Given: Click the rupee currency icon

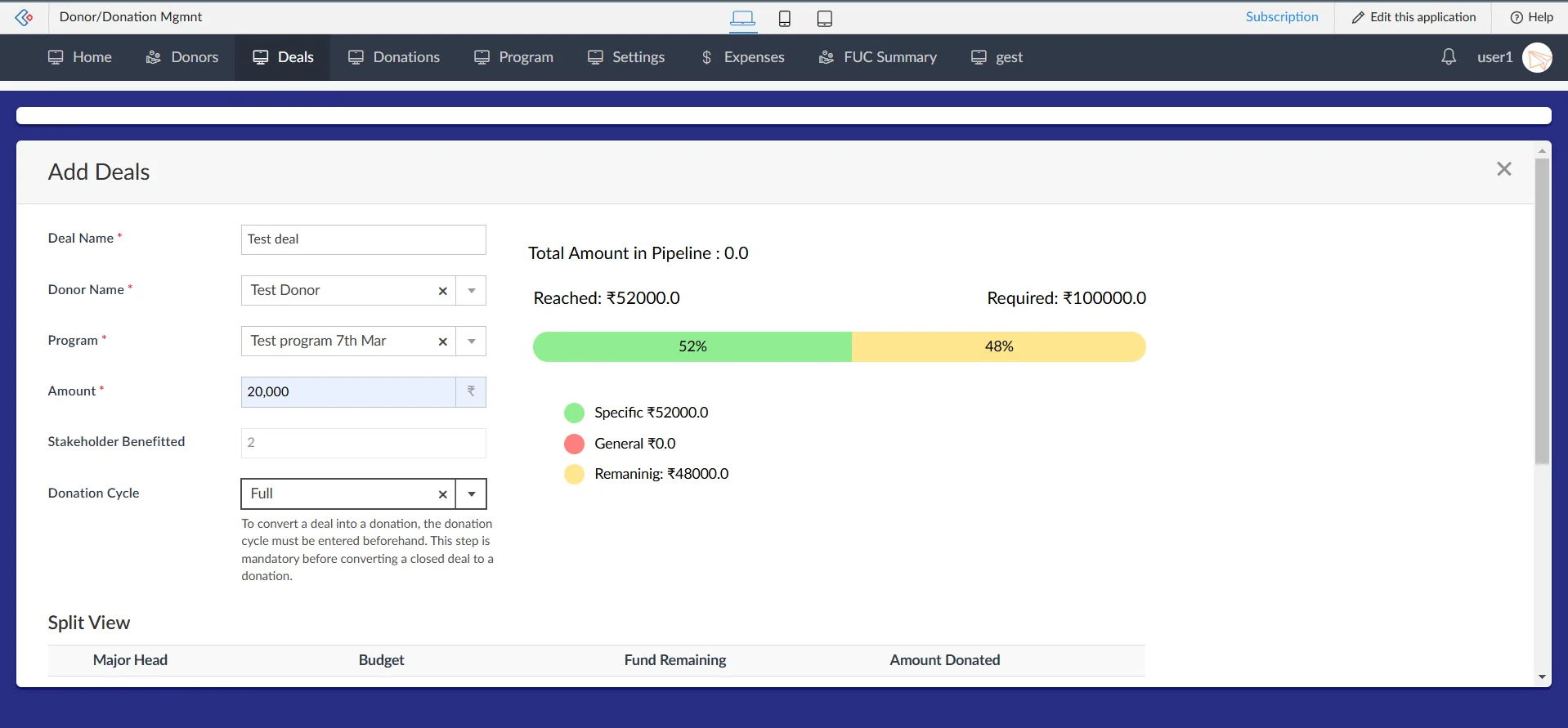Looking at the screenshot, I should pos(471,392).
